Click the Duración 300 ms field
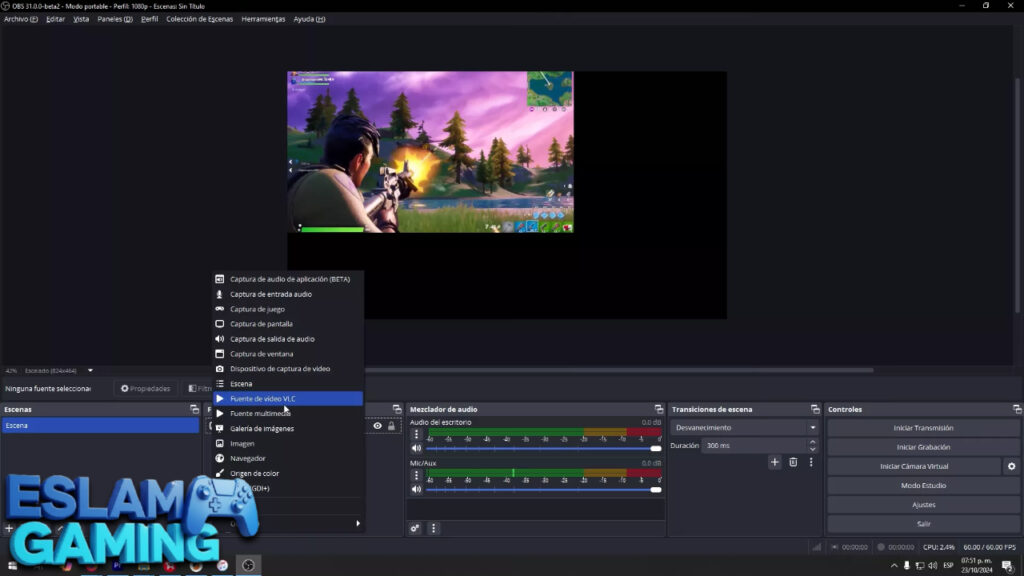Image resolution: width=1024 pixels, height=576 pixels. (x=754, y=445)
